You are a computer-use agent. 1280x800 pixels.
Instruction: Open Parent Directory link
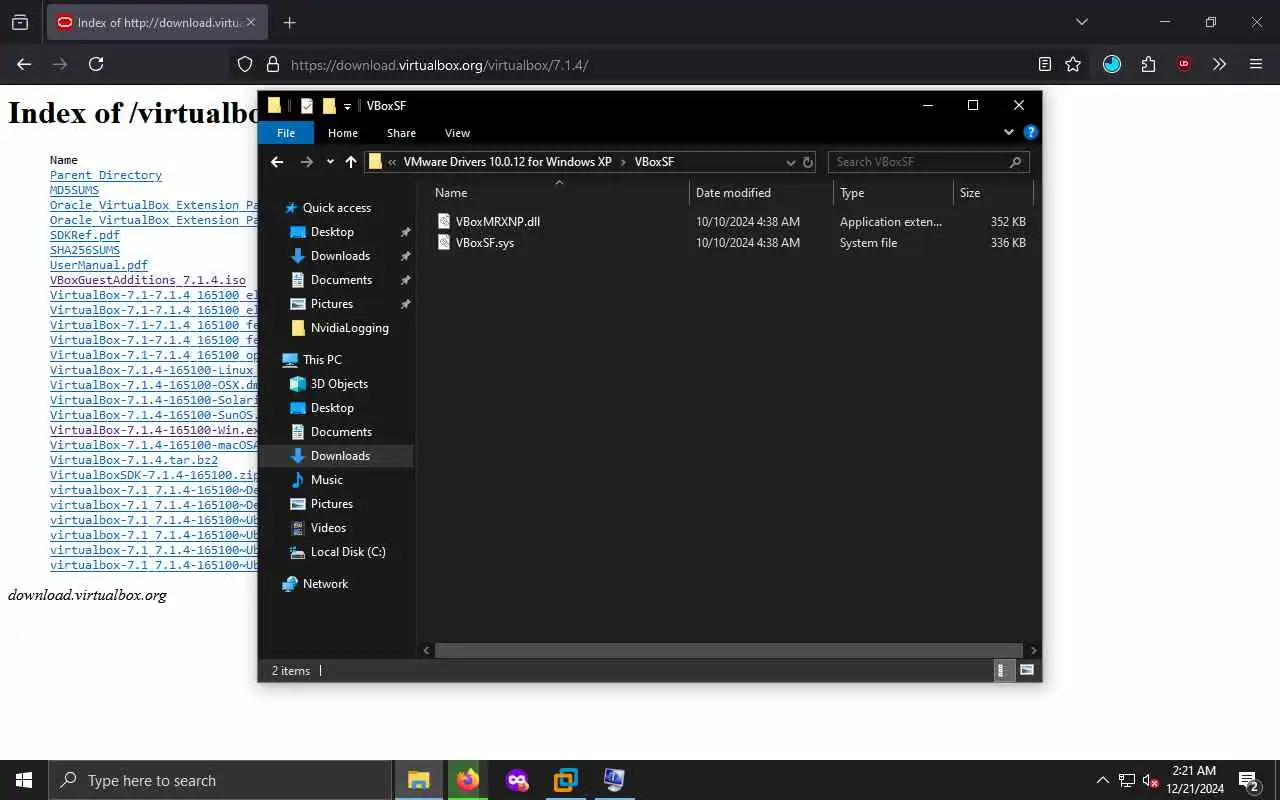click(x=106, y=175)
